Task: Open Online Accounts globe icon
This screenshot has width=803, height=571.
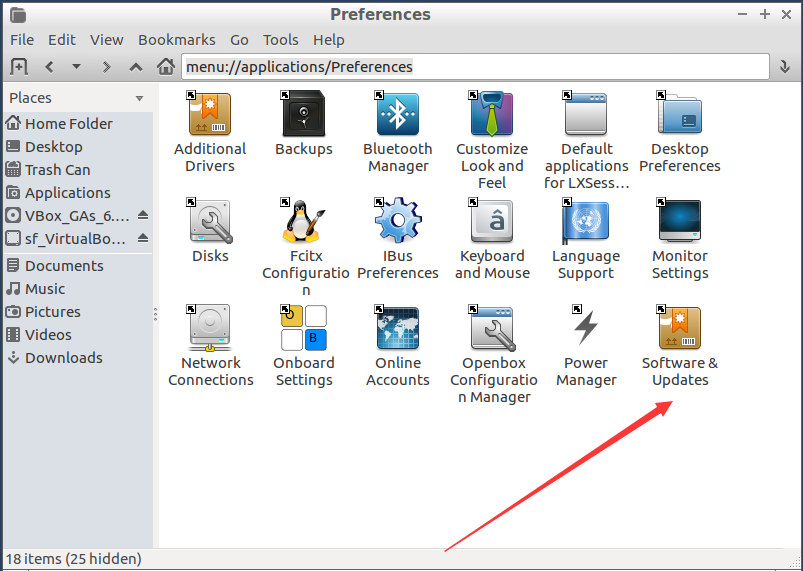Action: 398,328
